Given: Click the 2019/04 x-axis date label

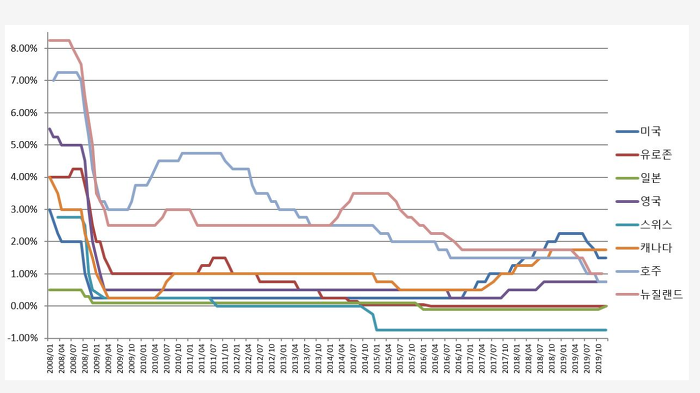Looking at the screenshot, I should pos(575,358).
